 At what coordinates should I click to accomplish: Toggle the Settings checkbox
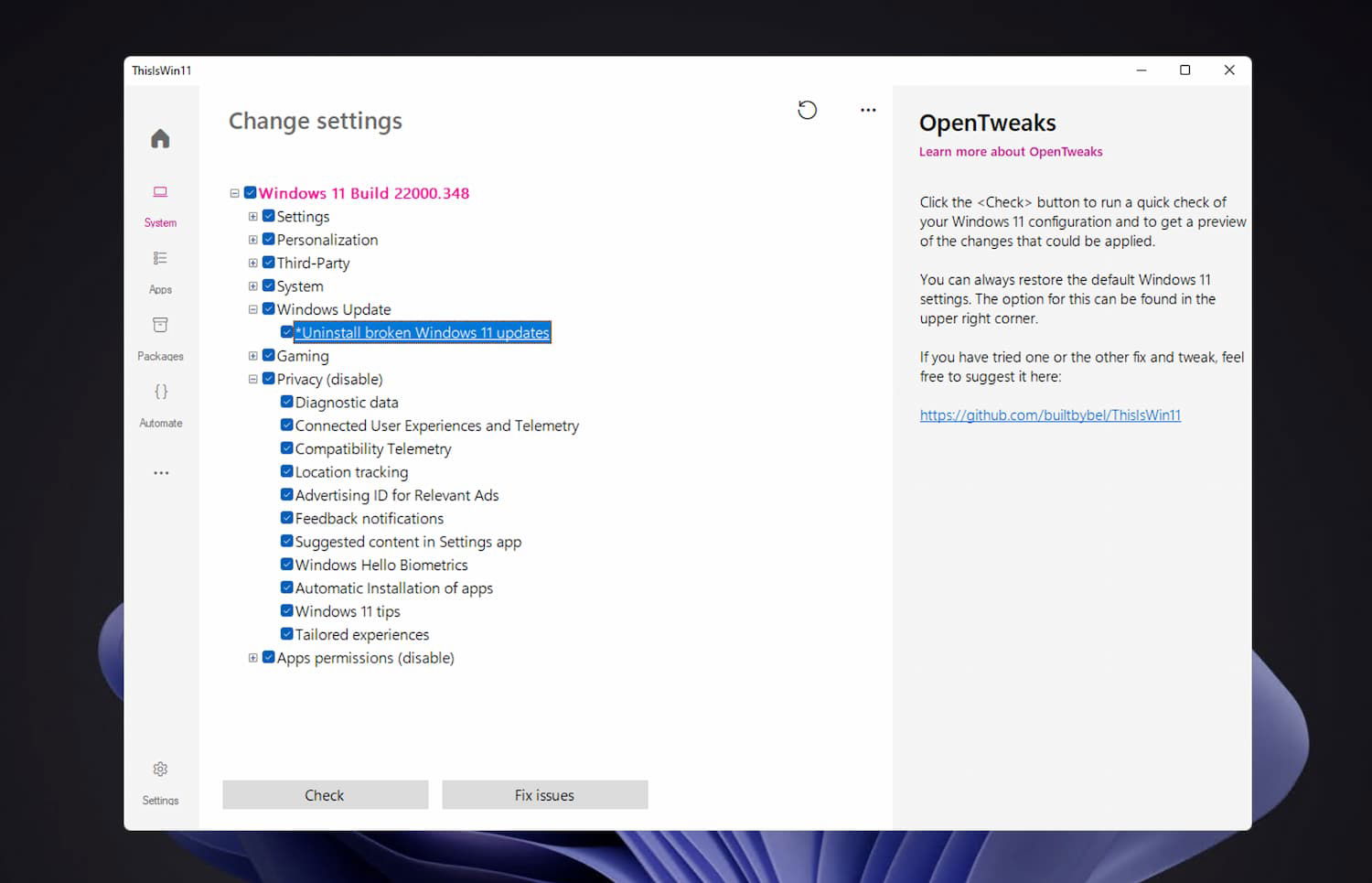click(x=268, y=216)
